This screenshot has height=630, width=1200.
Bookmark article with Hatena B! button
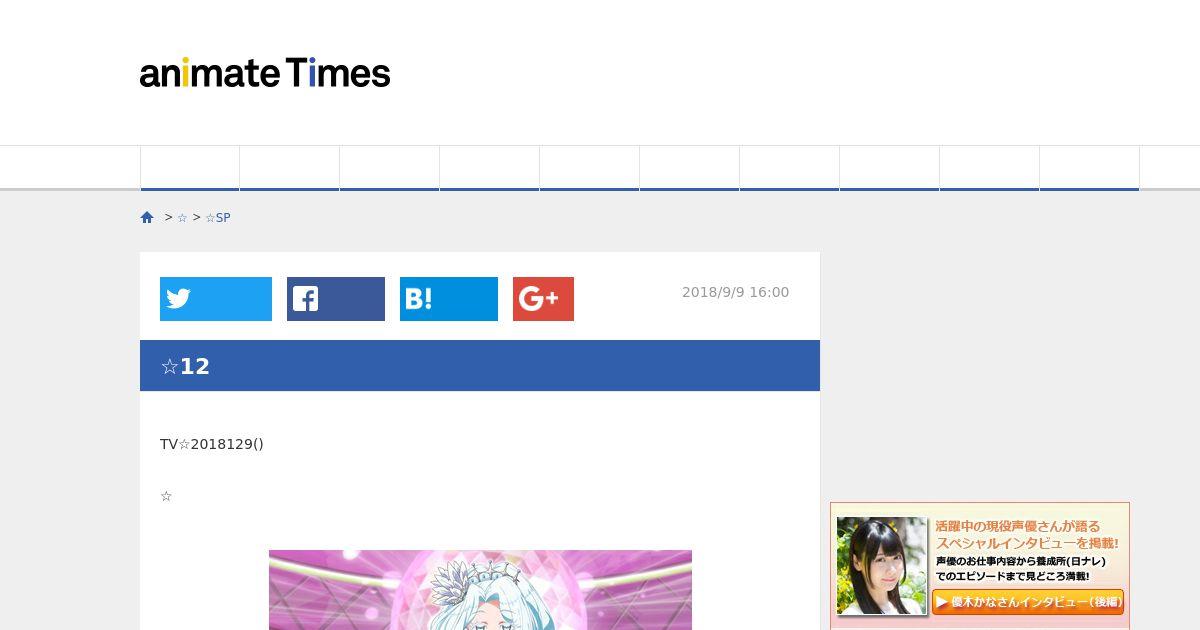pyautogui.click(x=449, y=299)
